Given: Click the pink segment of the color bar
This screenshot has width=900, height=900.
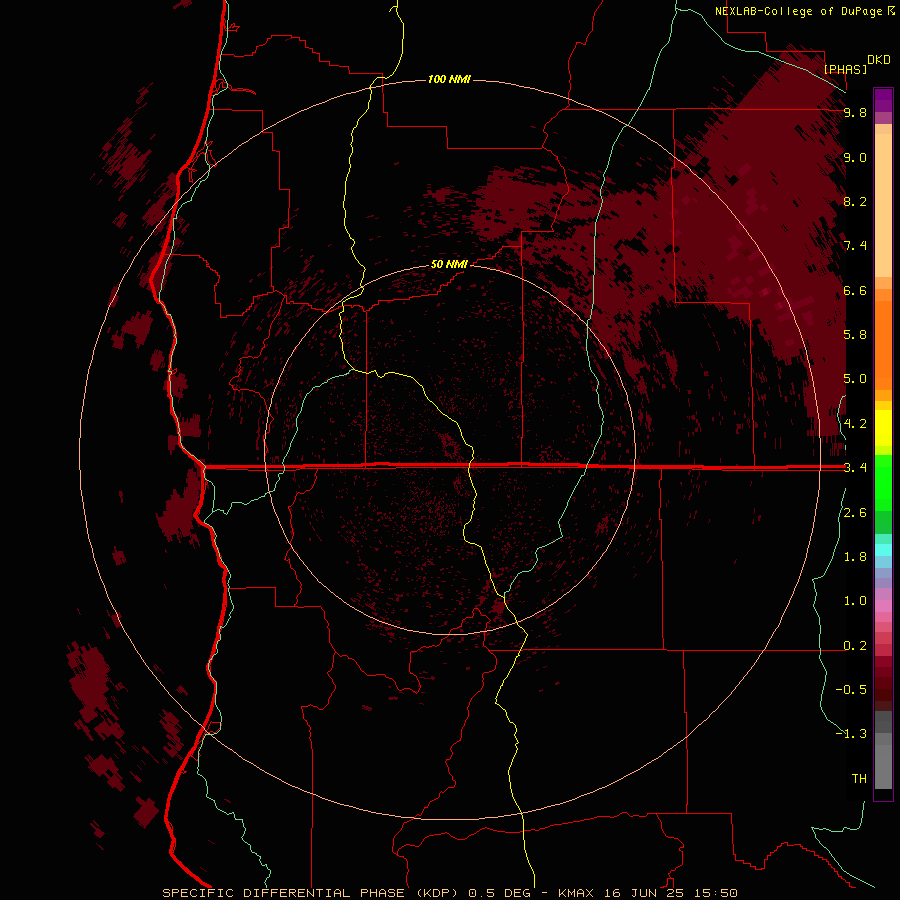Looking at the screenshot, I should (x=883, y=606).
